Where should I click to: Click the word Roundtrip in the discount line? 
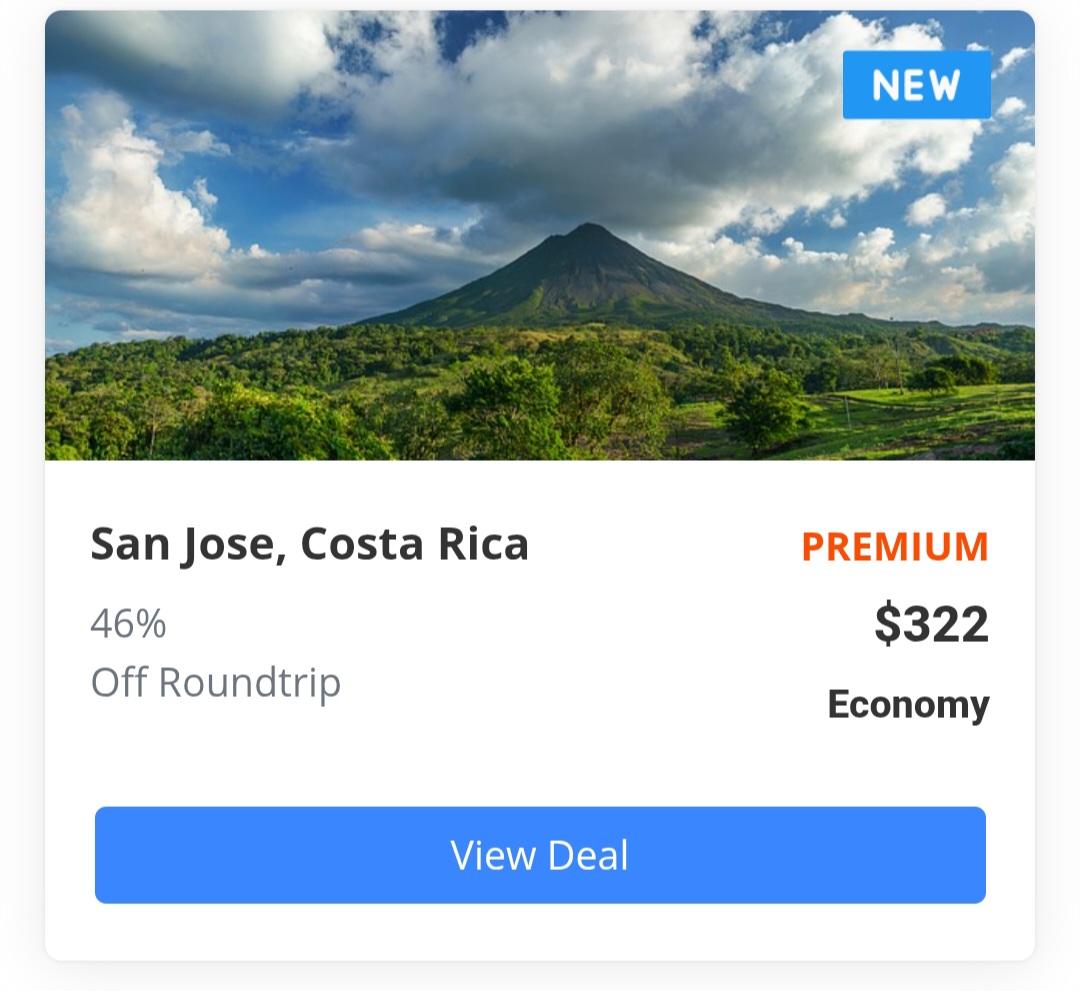(250, 683)
